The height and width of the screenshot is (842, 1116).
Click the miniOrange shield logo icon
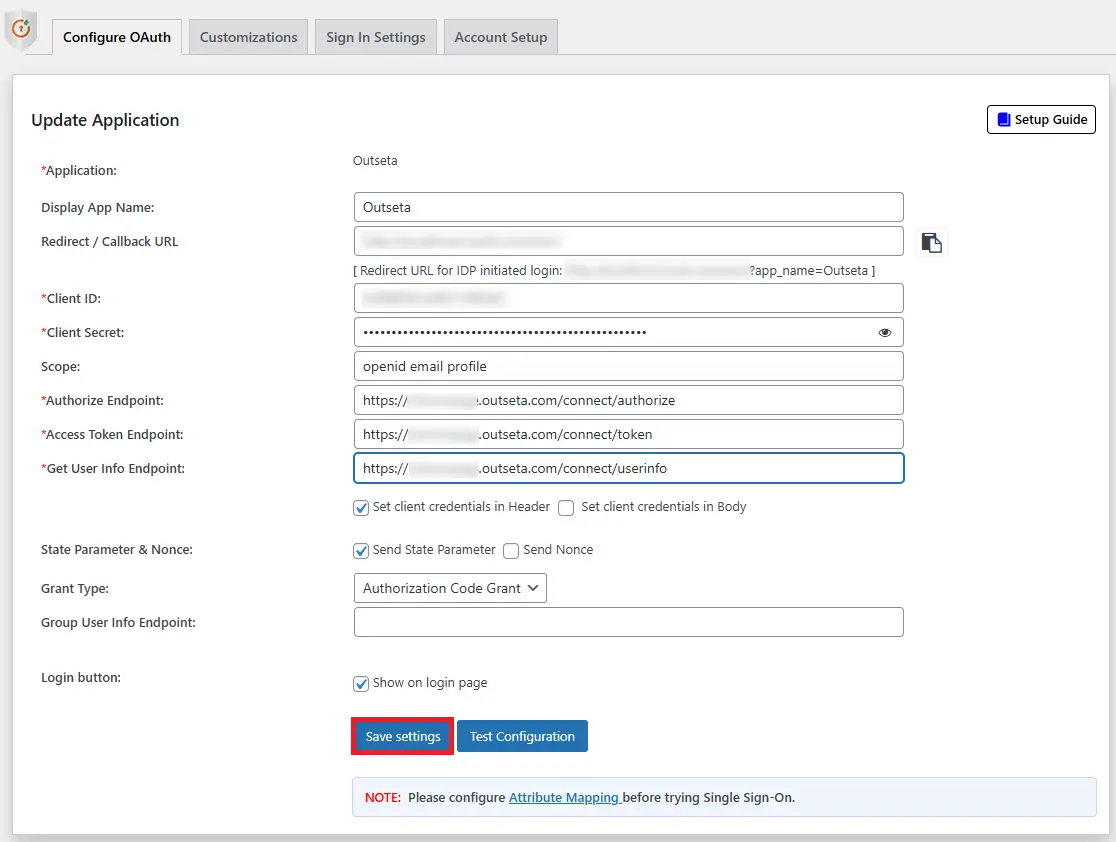(21, 29)
